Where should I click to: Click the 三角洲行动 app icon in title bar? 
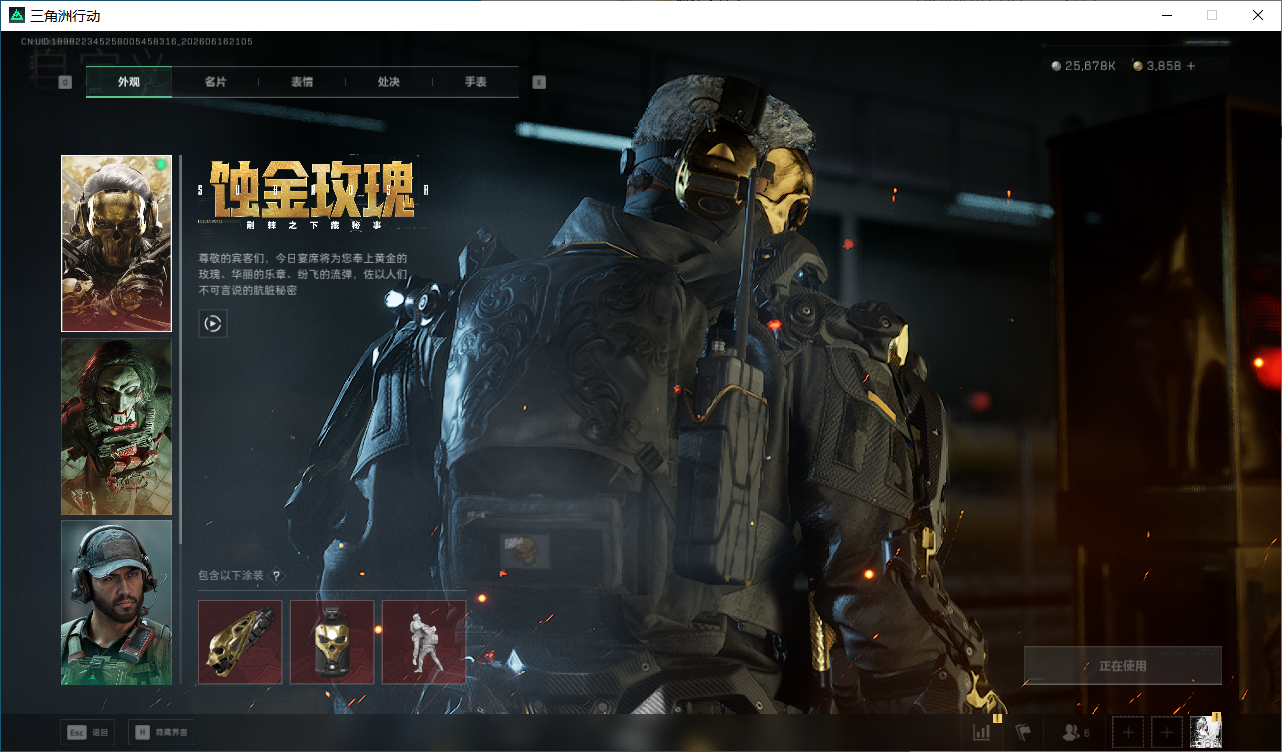[16, 15]
